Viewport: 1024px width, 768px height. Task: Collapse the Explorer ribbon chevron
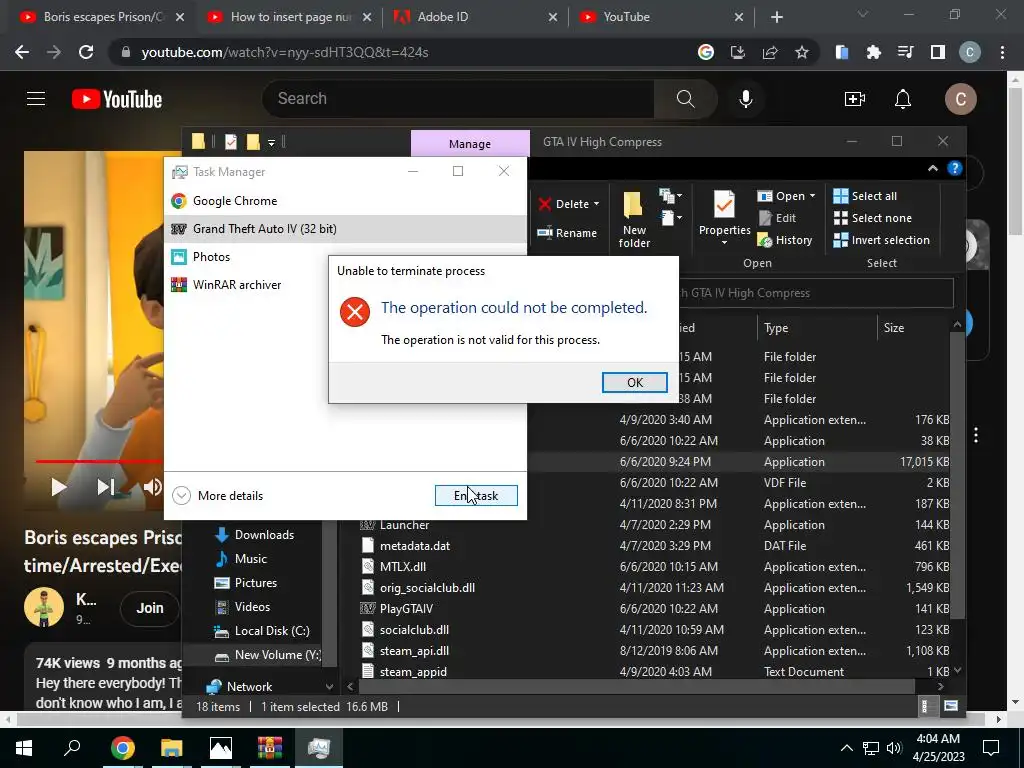pyautogui.click(x=933, y=168)
